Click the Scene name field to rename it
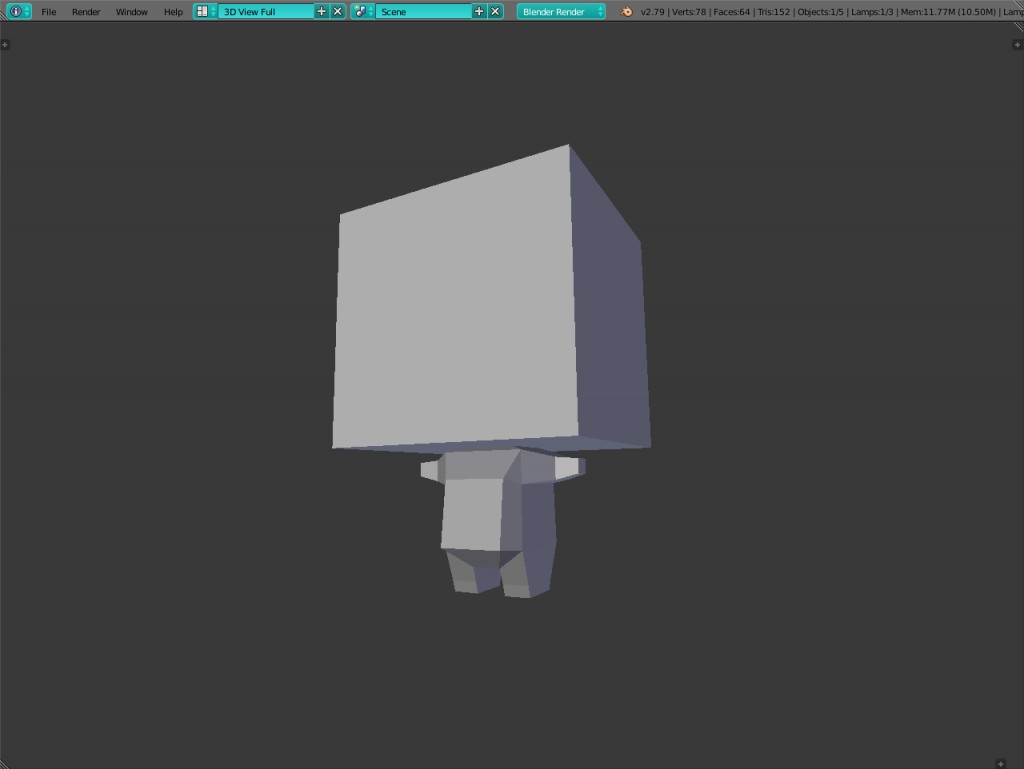The height and width of the screenshot is (769, 1024). pos(425,11)
